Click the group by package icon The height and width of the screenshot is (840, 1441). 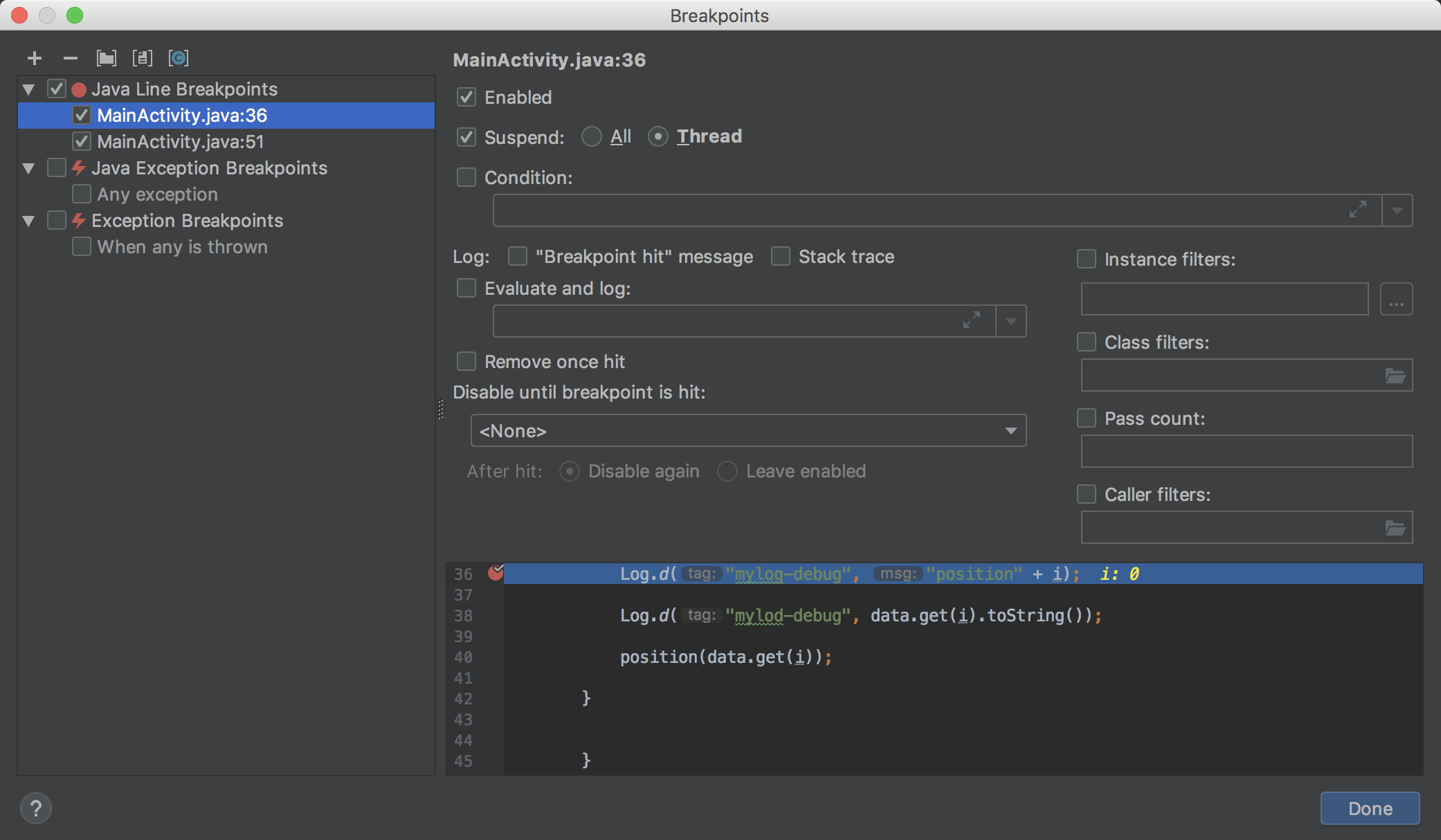click(x=107, y=59)
